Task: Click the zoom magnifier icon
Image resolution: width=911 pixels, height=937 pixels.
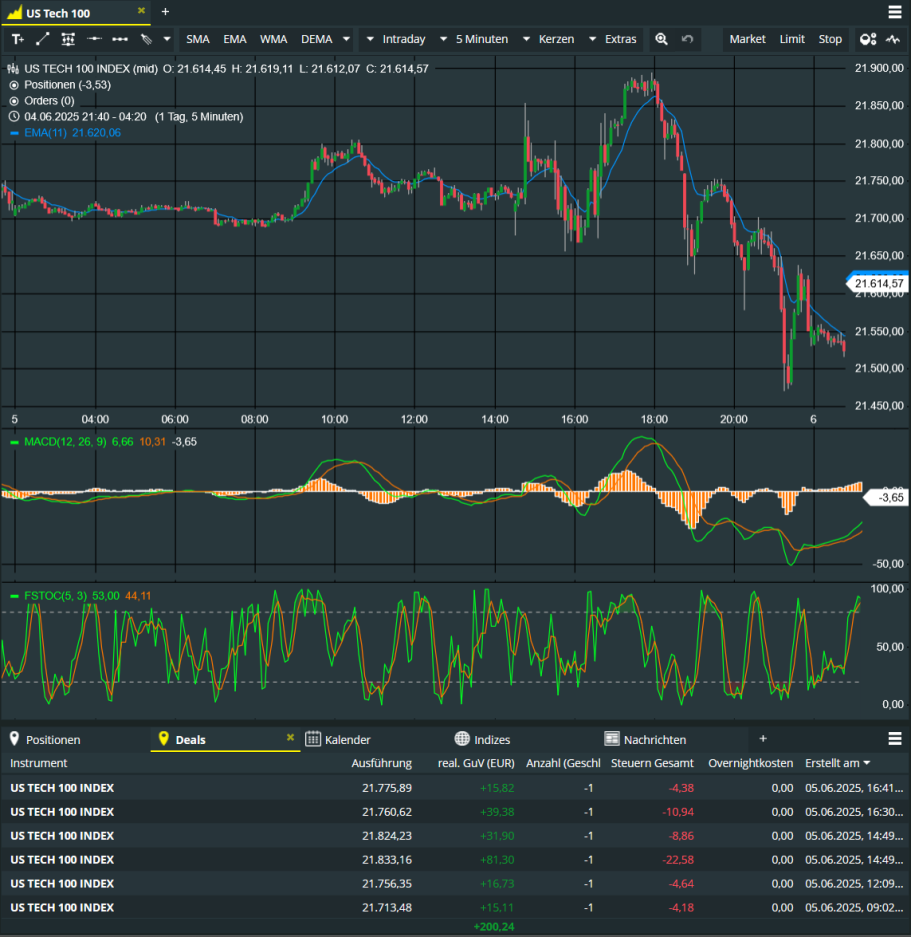Action: coord(661,39)
